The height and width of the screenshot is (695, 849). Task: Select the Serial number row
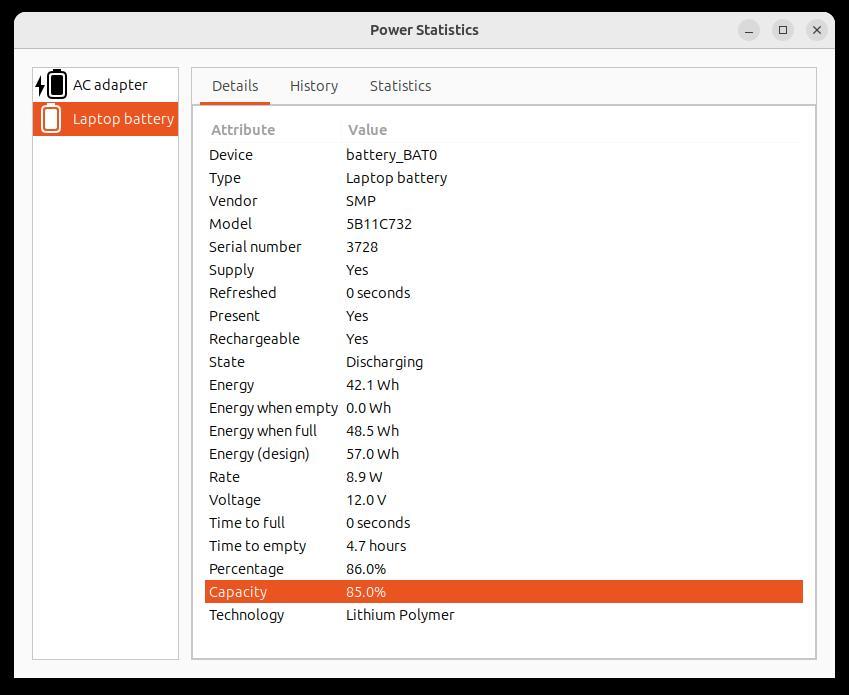tap(503, 247)
